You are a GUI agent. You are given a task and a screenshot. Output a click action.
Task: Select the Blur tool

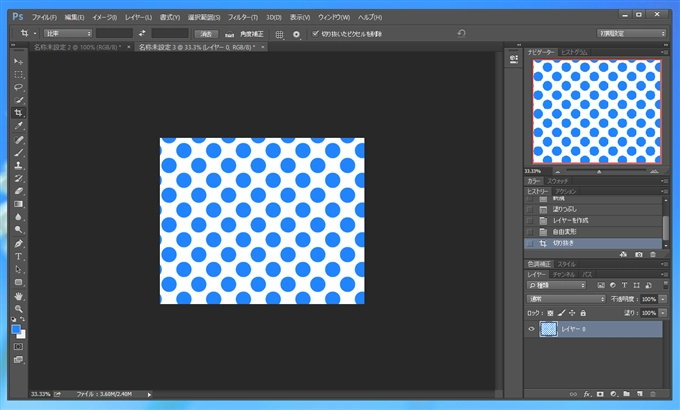[x=18, y=217]
